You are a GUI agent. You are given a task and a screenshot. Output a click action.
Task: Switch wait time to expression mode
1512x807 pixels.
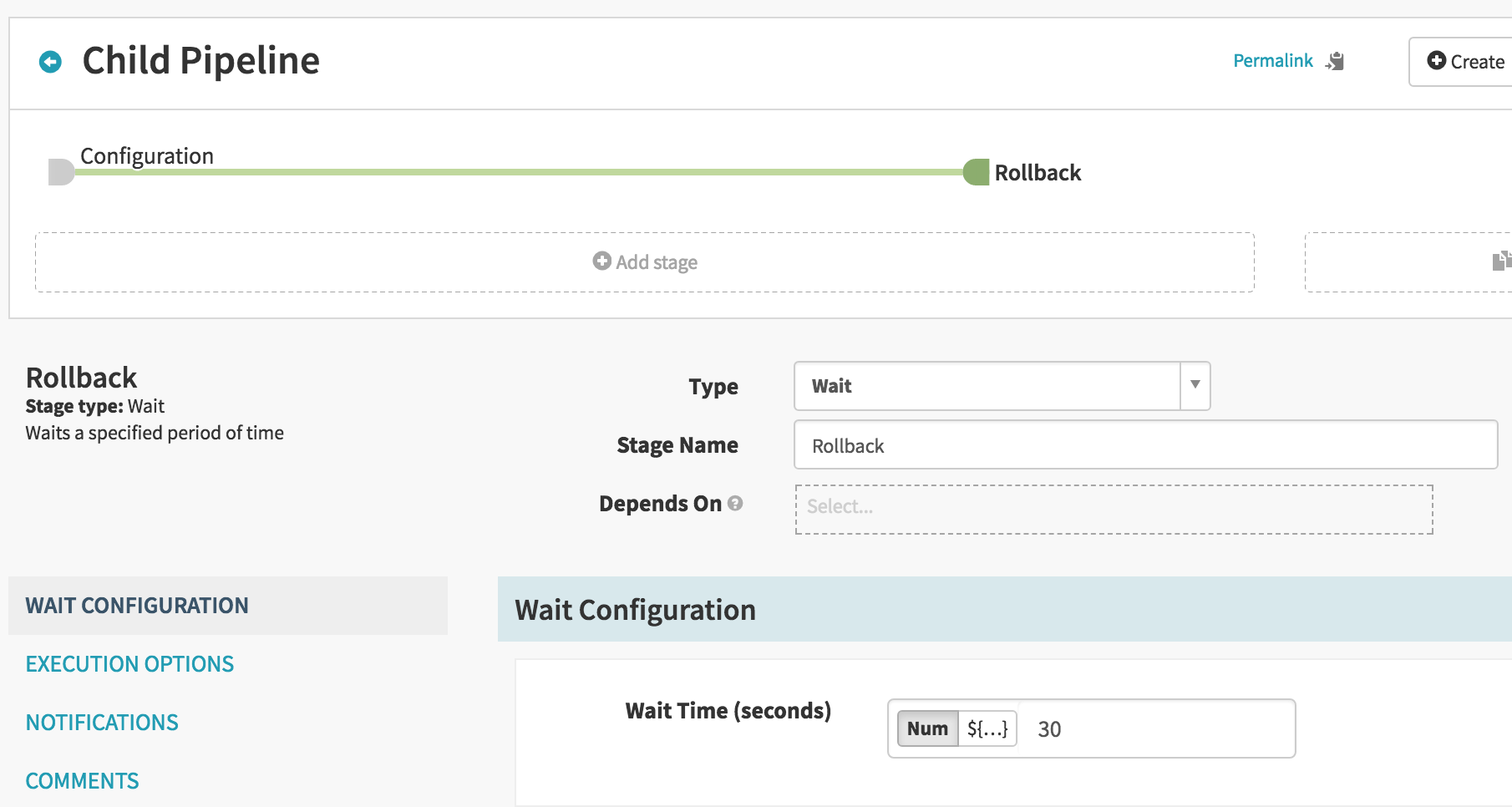coord(987,728)
